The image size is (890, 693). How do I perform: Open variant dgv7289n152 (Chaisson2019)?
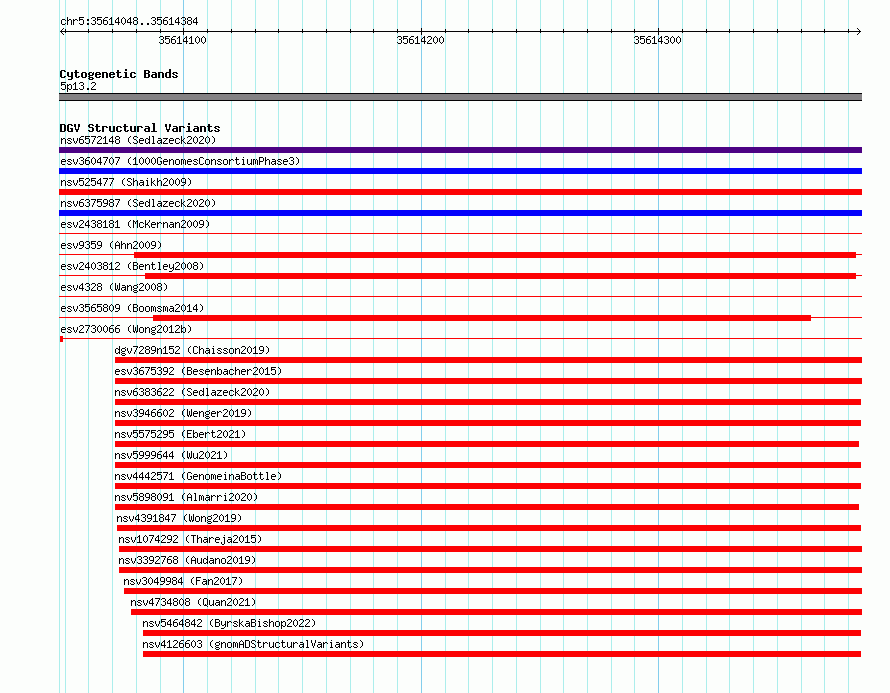click(x=192, y=350)
